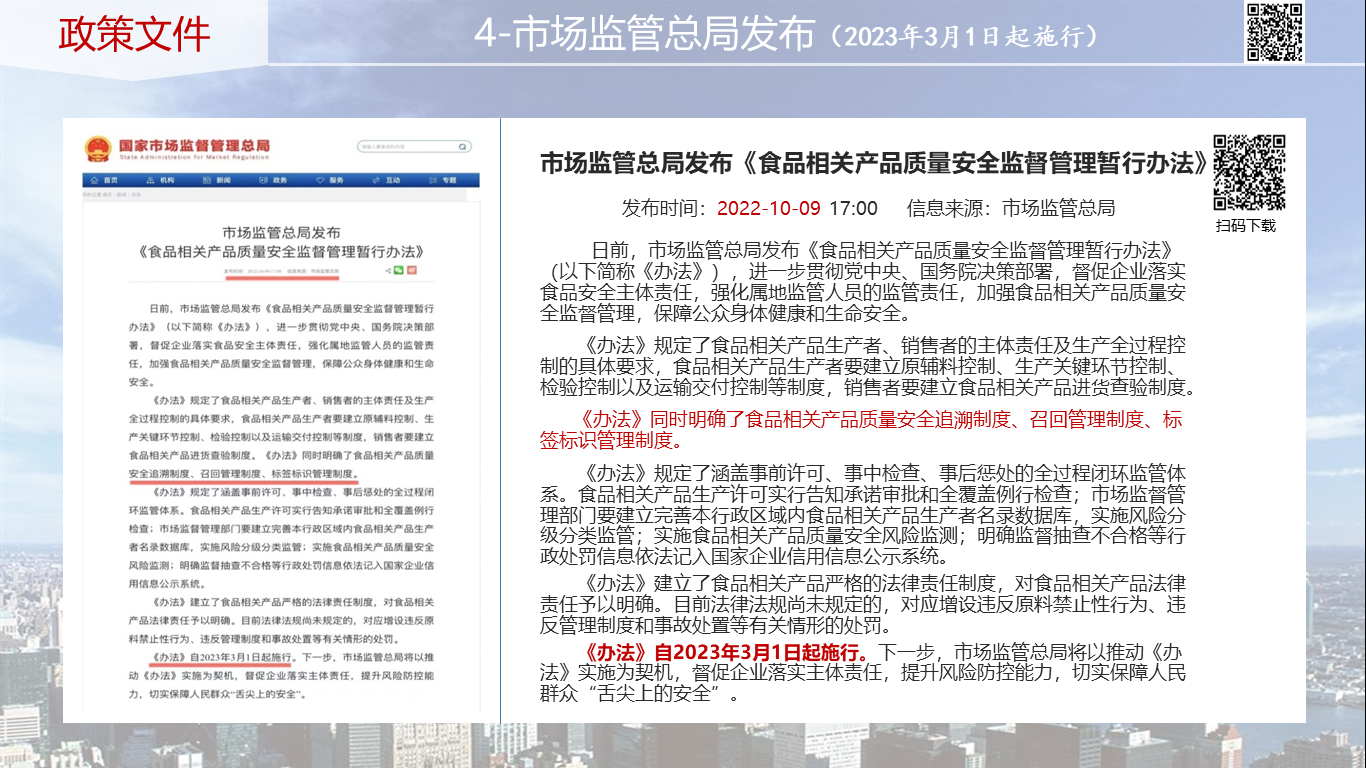Image resolution: width=1366 pixels, height=768 pixels.
Task: Click 信息来源：市场监管总局 text
Action: click(1011, 208)
